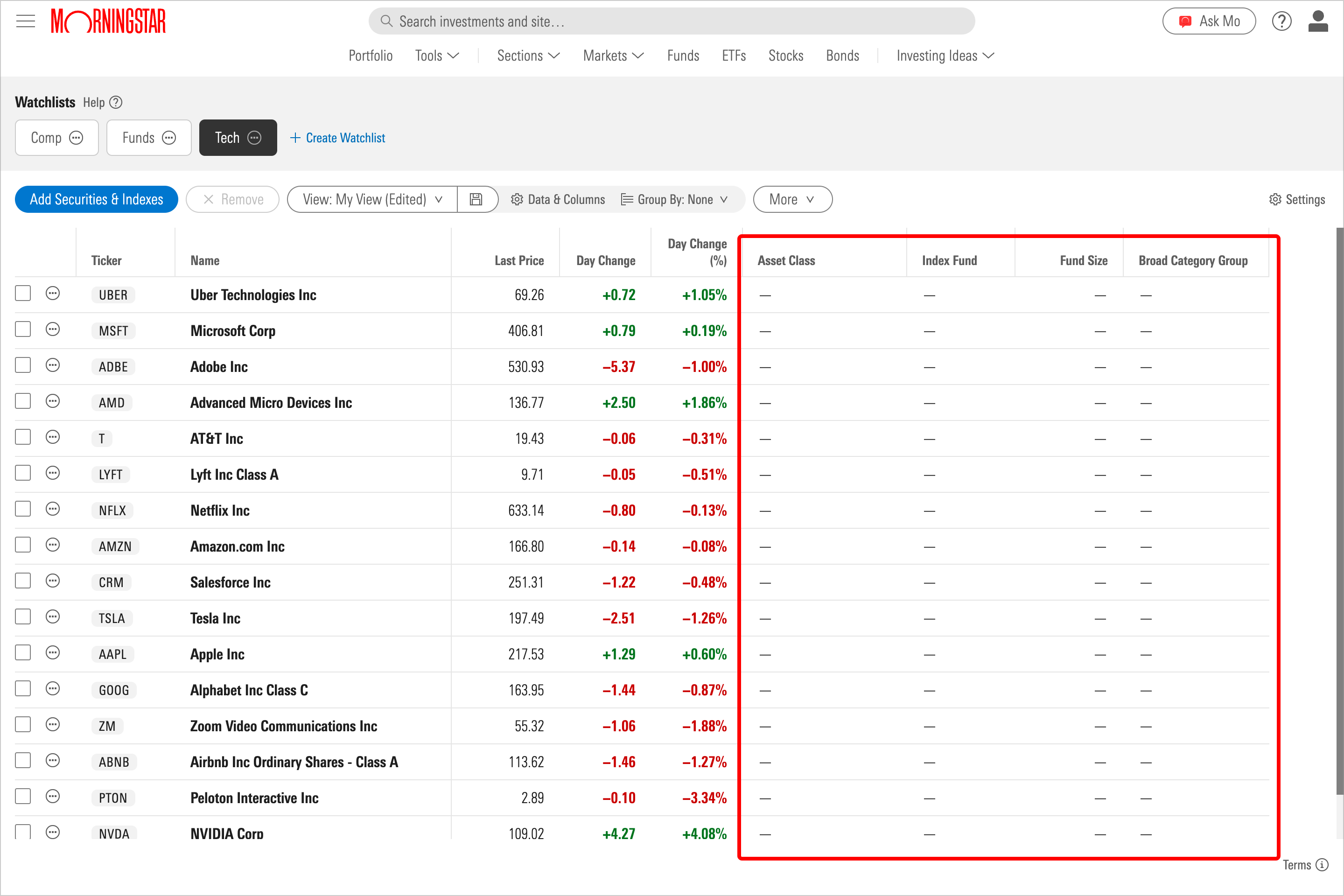Open the Stocks navigation item
The image size is (1344, 896).
(x=786, y=56)
